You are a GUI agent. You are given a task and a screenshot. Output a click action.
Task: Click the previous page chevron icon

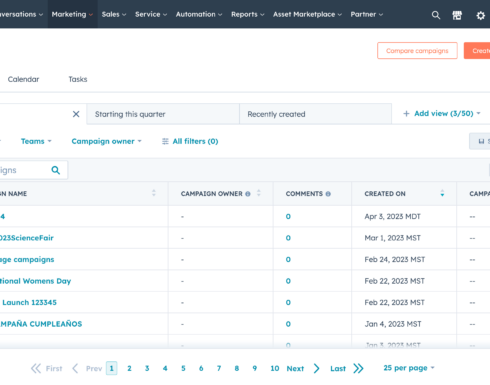75,368
